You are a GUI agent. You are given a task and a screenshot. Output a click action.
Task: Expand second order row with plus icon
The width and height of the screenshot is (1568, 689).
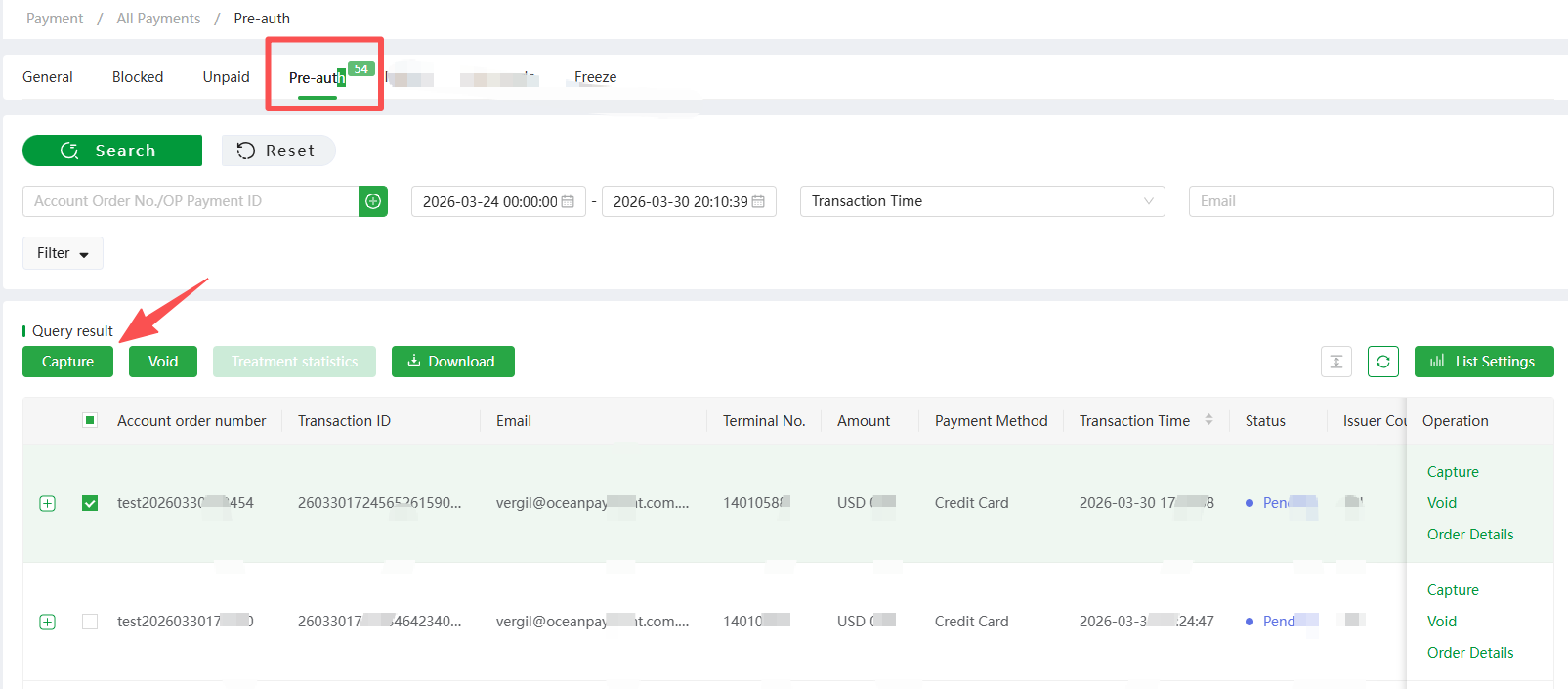click(x=47, y=622)
